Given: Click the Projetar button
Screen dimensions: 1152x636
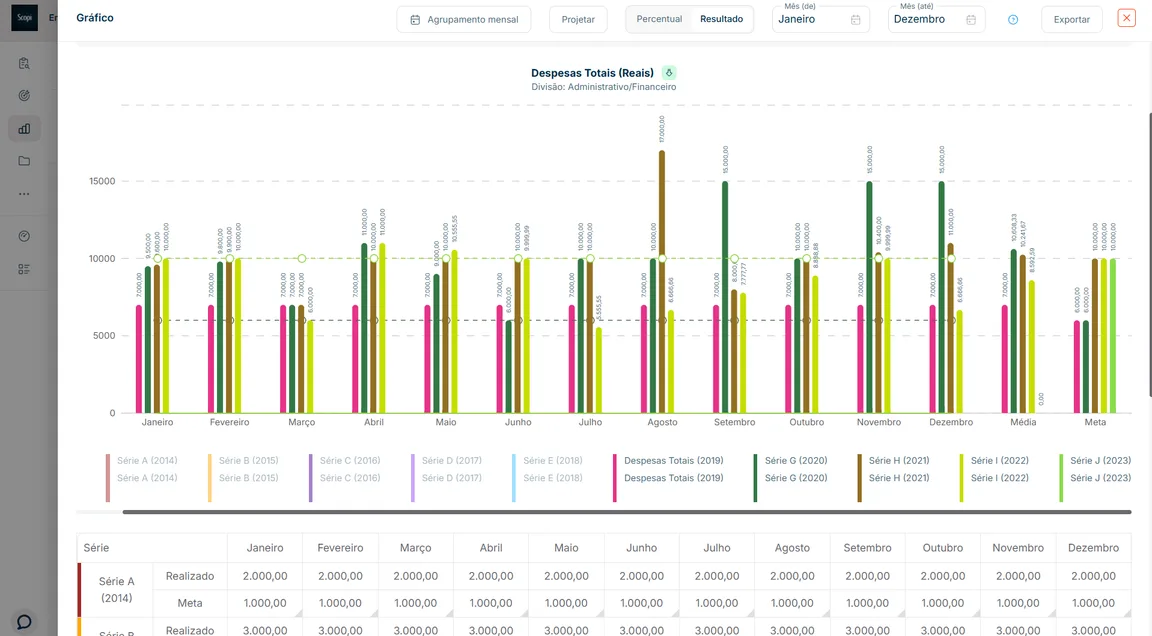Looking at the screenshot, I should (578, 20).
